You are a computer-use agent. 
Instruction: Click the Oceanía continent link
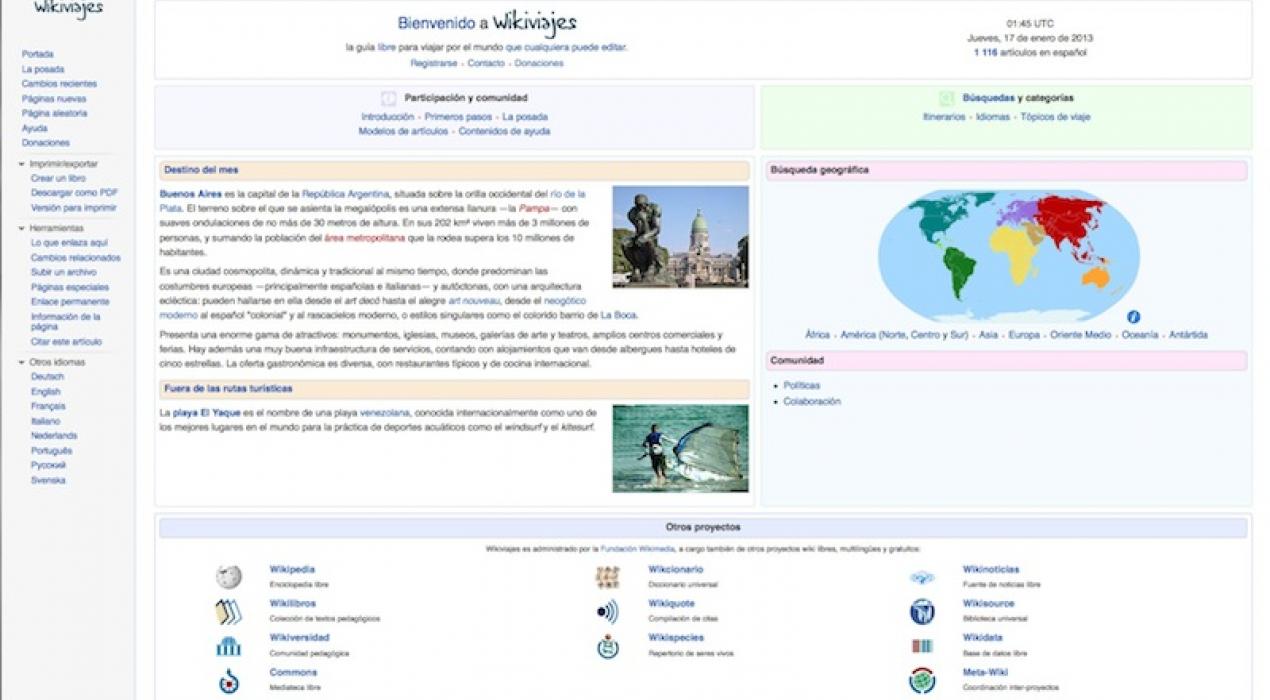pos(1140,335)
